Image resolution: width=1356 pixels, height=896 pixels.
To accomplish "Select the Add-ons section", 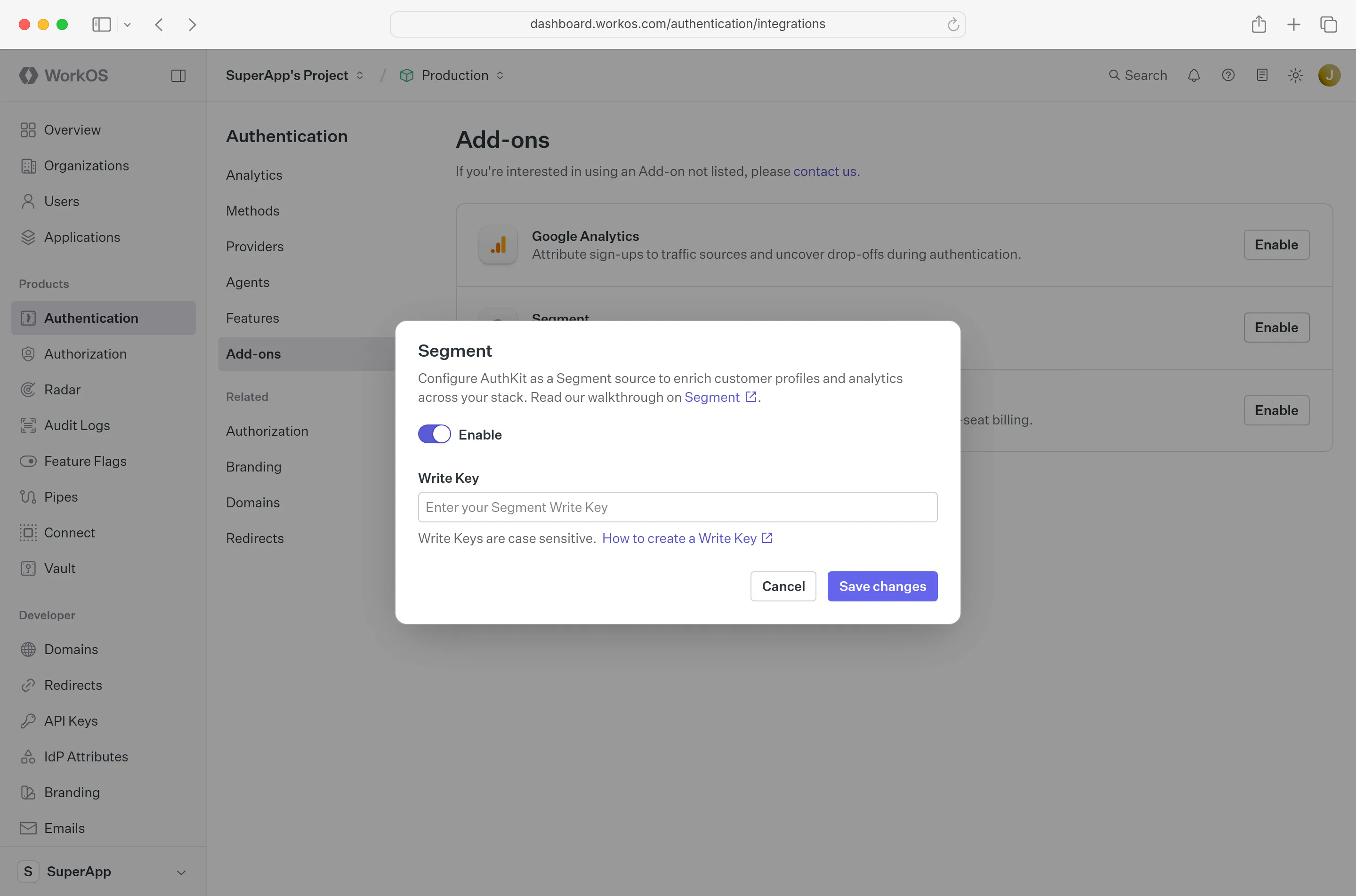I will coord(307,354).
